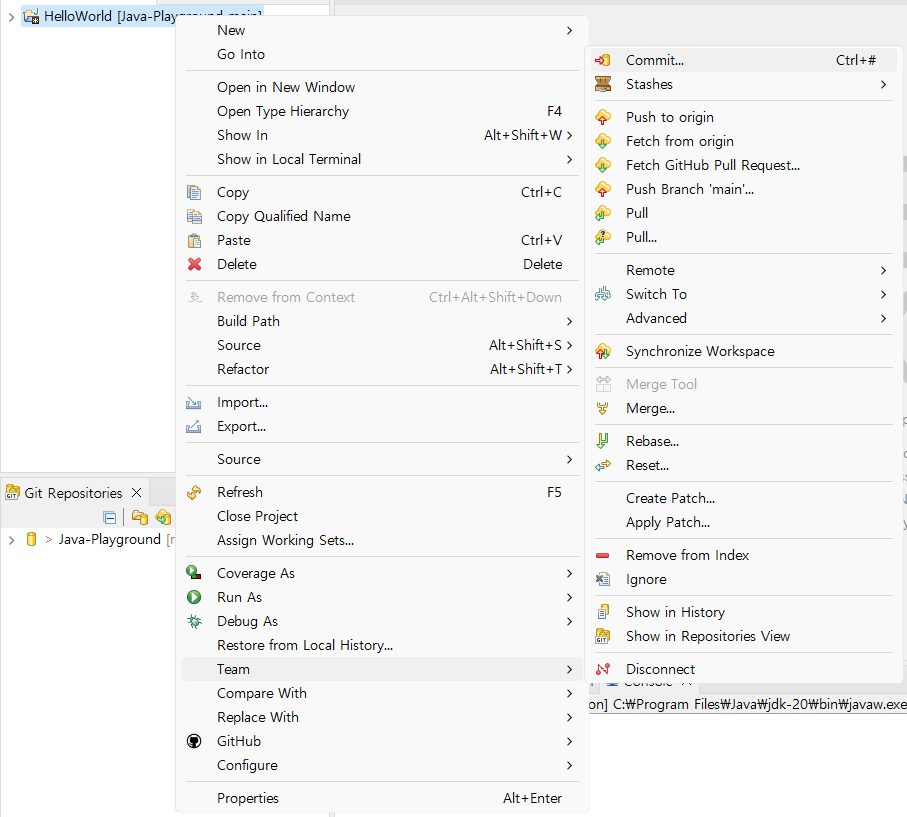Image resolution: width=907 pixels, height=817 pixels.
Task: Click the Show in Repositories View icon
Action: click(603, 636)
